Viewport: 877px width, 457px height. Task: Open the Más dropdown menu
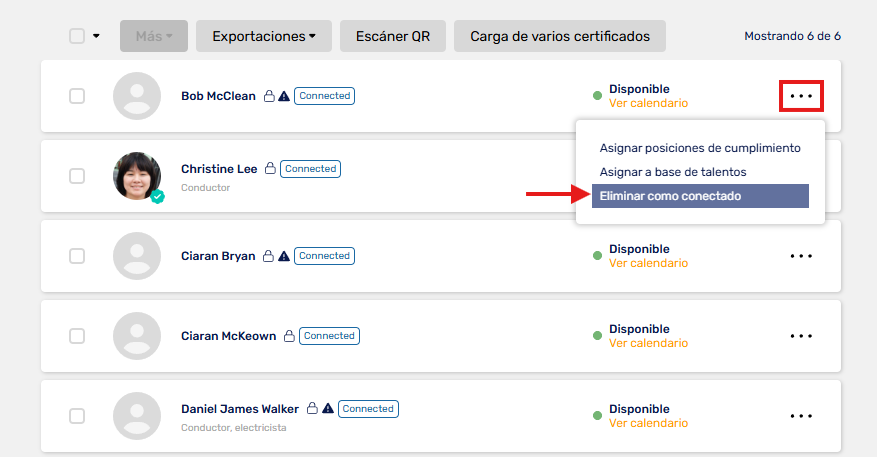[x=154, y=36]
